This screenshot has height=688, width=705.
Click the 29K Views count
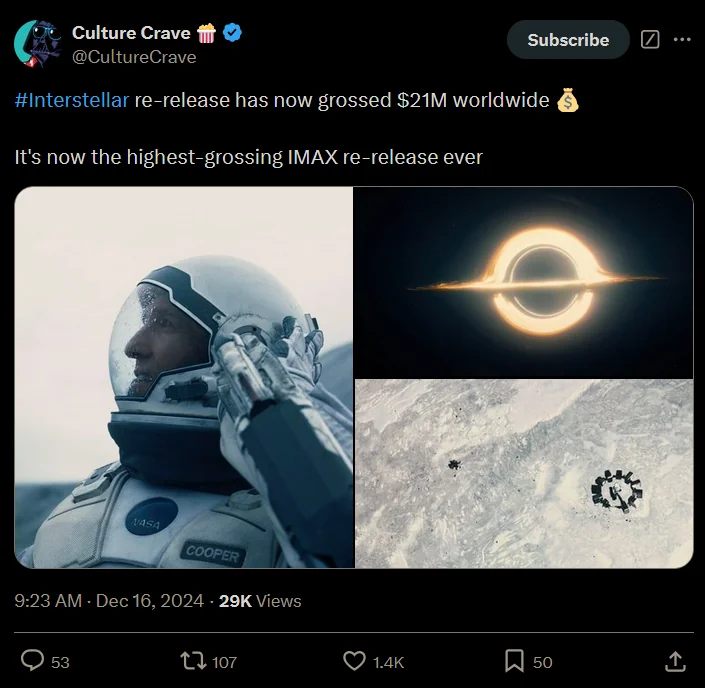click(260, 601)
